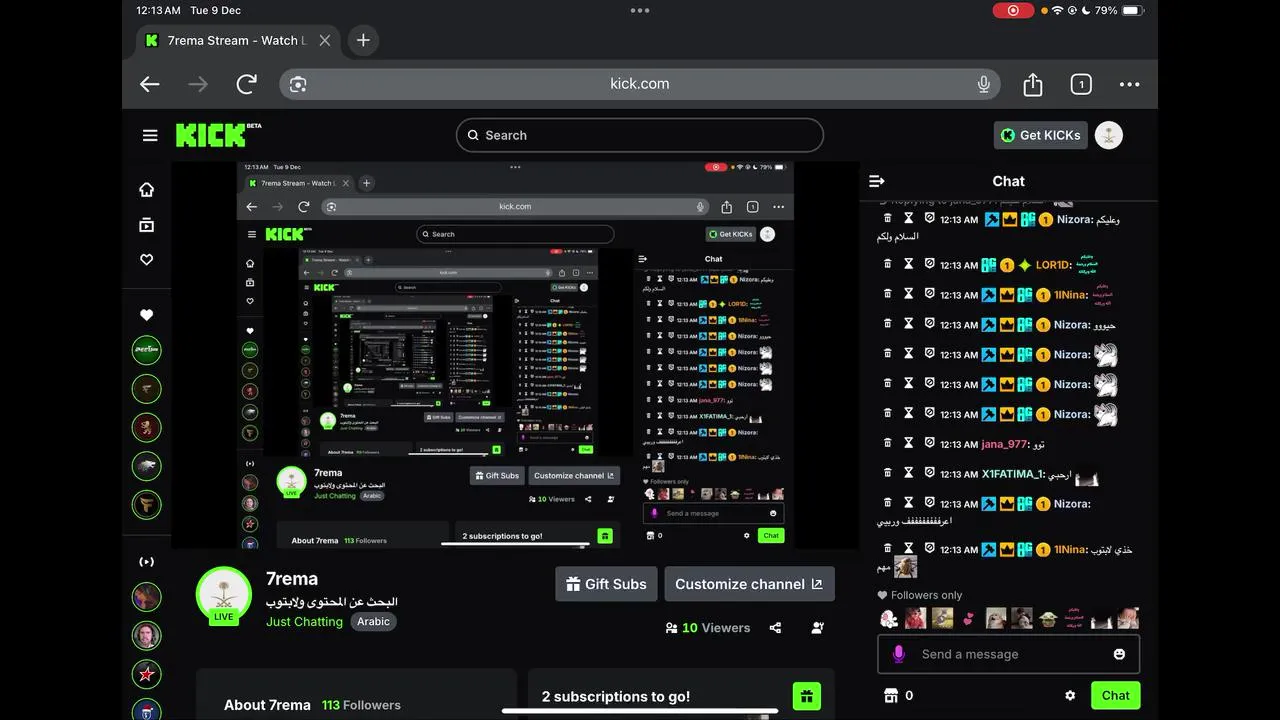Open the profile avatar menu in the Kick header

(x=1109, y=135)
